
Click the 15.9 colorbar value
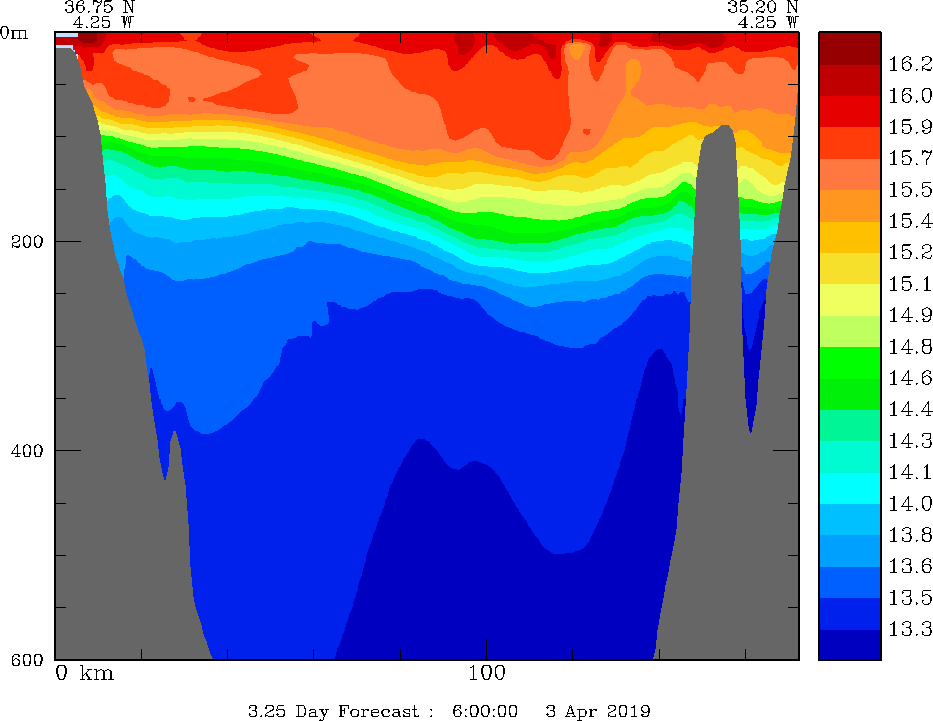[x=910, y=127]
